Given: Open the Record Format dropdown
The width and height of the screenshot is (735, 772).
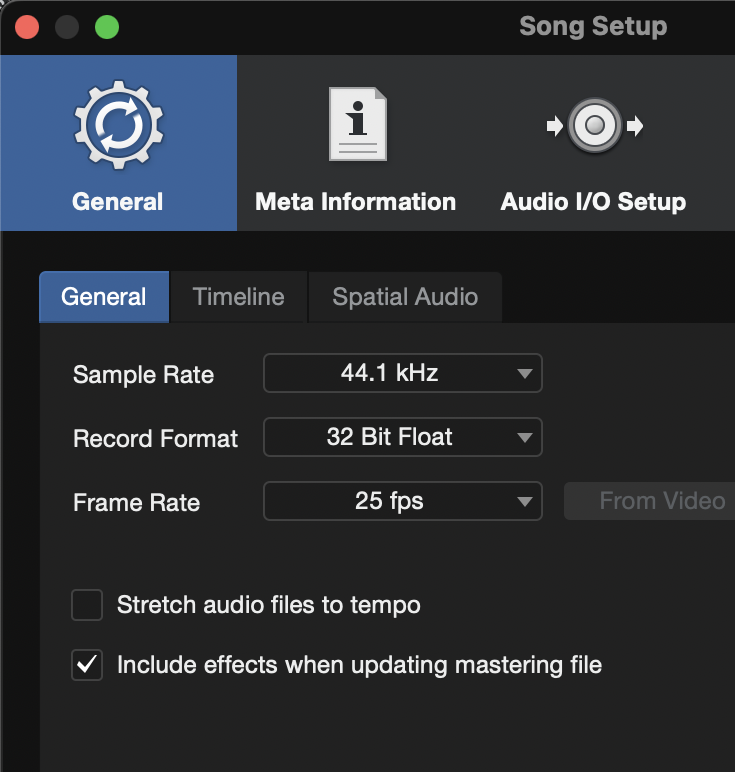Looking at the screenshot, I should (403, 437).
